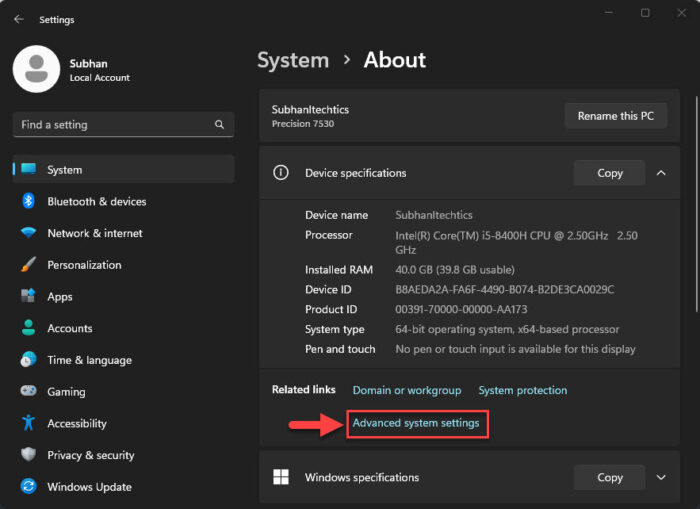700x509 pixels.
Task: Click the back arrow in Settings
Action: click(x=19, y=19)
